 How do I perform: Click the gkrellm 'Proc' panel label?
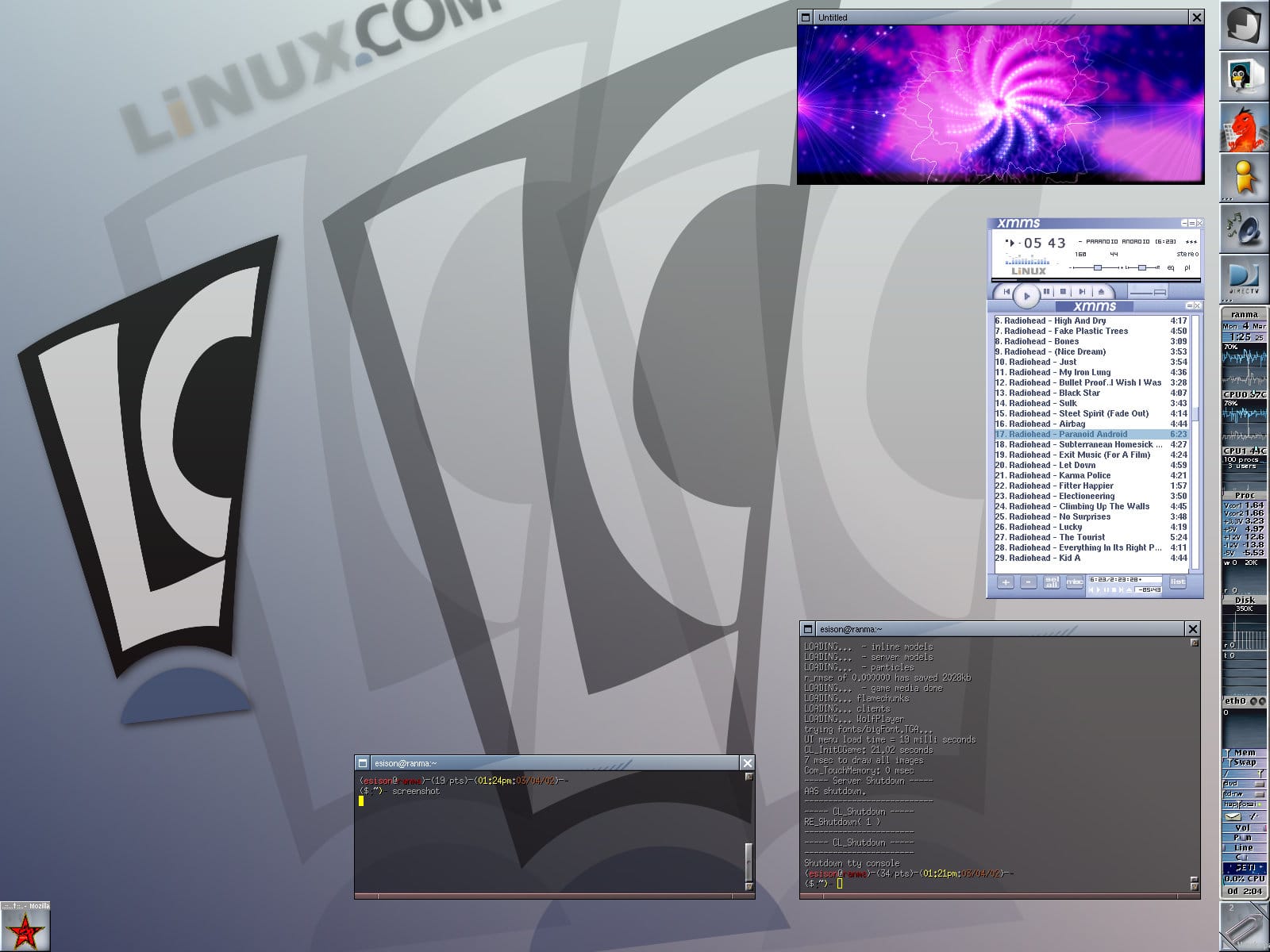[x=1244, y=496]
